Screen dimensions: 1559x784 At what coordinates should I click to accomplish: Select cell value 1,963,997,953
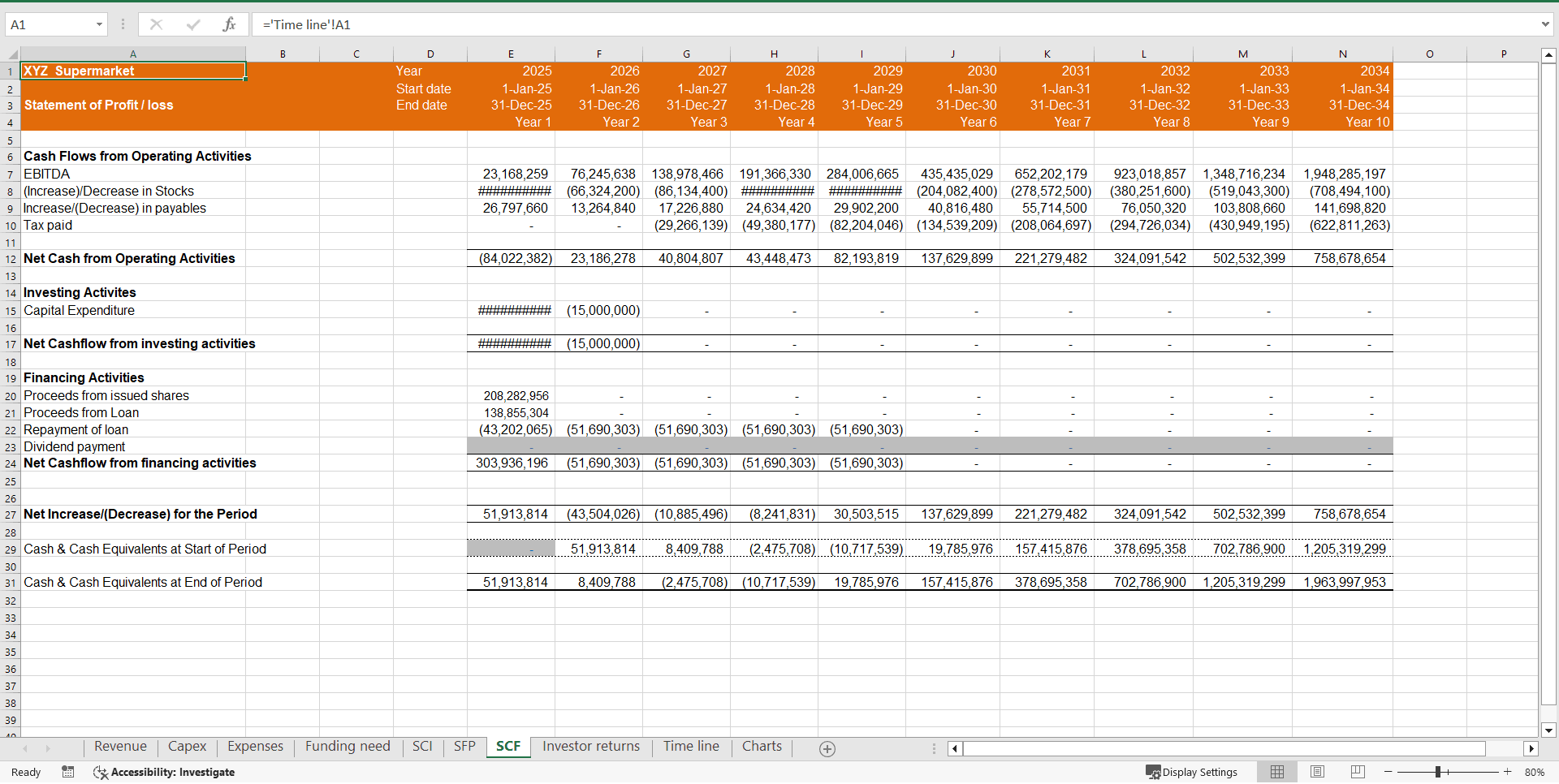(1345, 582)
